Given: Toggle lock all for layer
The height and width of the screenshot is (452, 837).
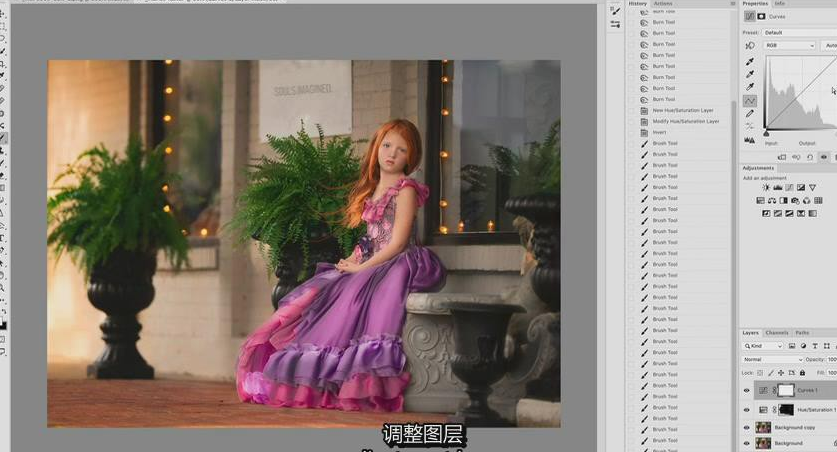Looking at the screenshot, I should (x=802, y=373).
